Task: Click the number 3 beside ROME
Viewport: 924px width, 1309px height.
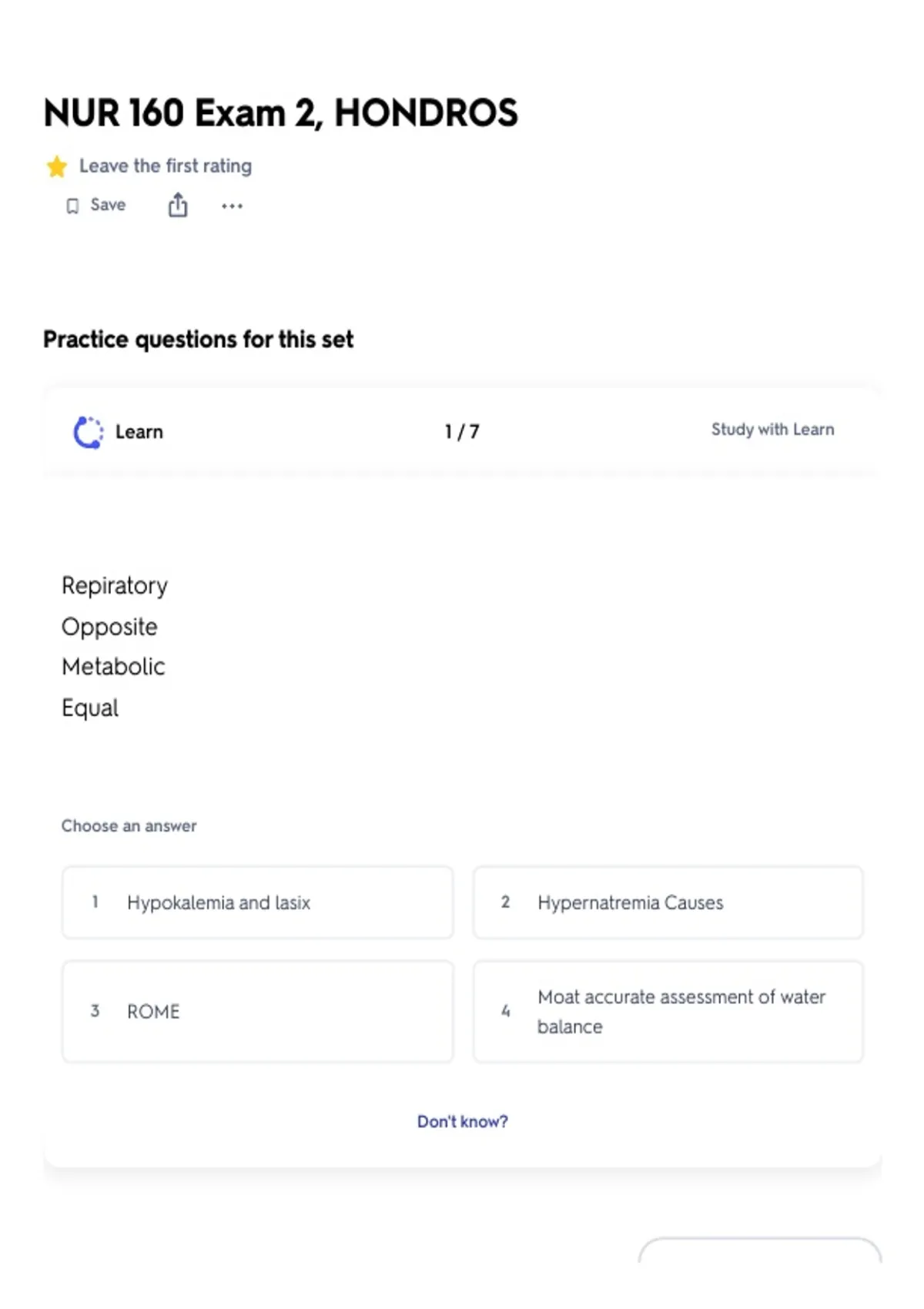Action: (x=95, y=1011)
